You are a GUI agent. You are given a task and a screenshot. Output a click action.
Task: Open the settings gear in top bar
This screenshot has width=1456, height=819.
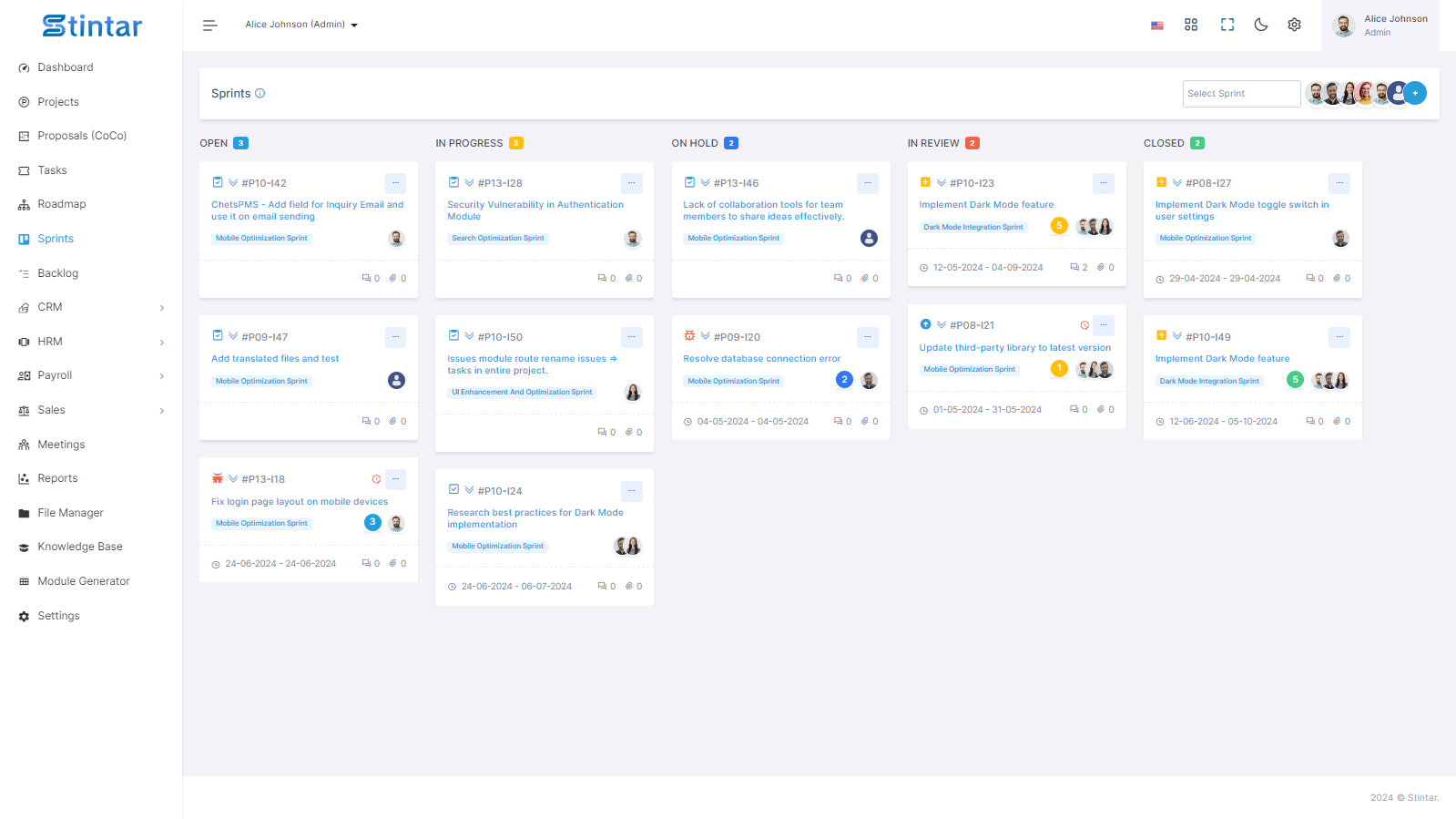pos(1294,25)
